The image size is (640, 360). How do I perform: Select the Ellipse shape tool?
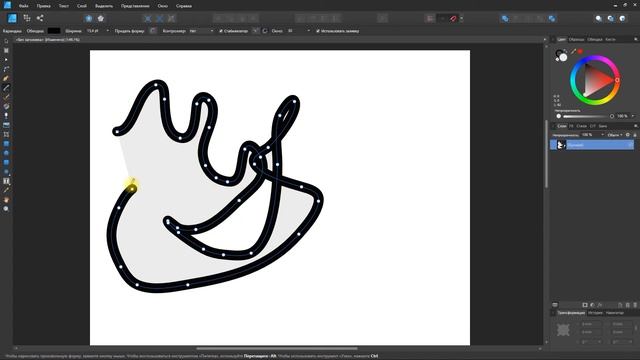pos(6,153)
